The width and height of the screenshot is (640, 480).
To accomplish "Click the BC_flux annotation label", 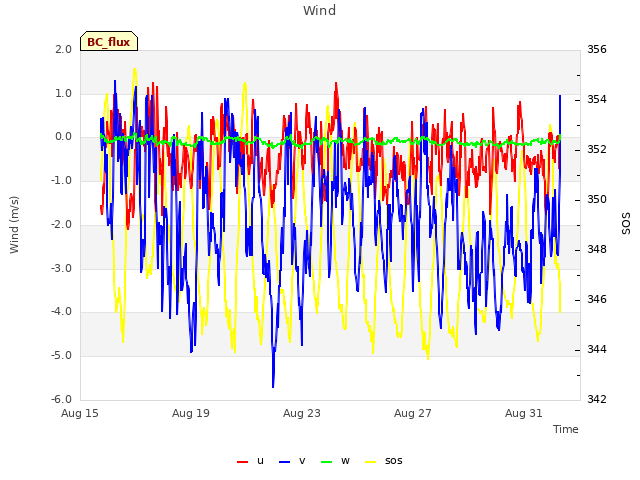I will coord(109,42).
